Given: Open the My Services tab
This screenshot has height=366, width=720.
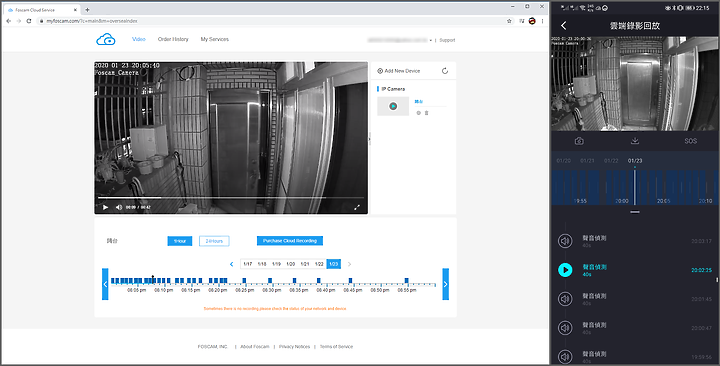Looking at the screenshot, I should [214, 39].
